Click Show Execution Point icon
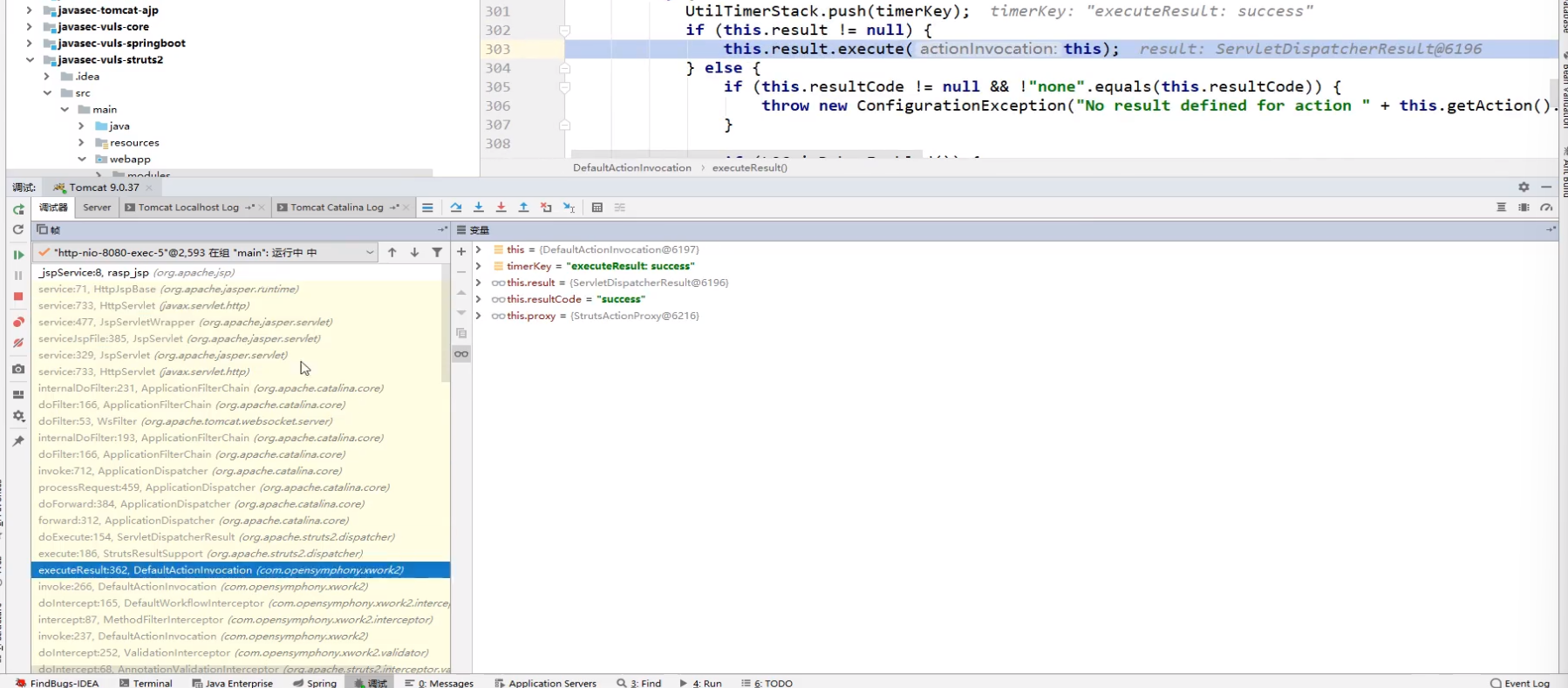This screenshot has height=688, width=1568. click(x=427, y=208)
